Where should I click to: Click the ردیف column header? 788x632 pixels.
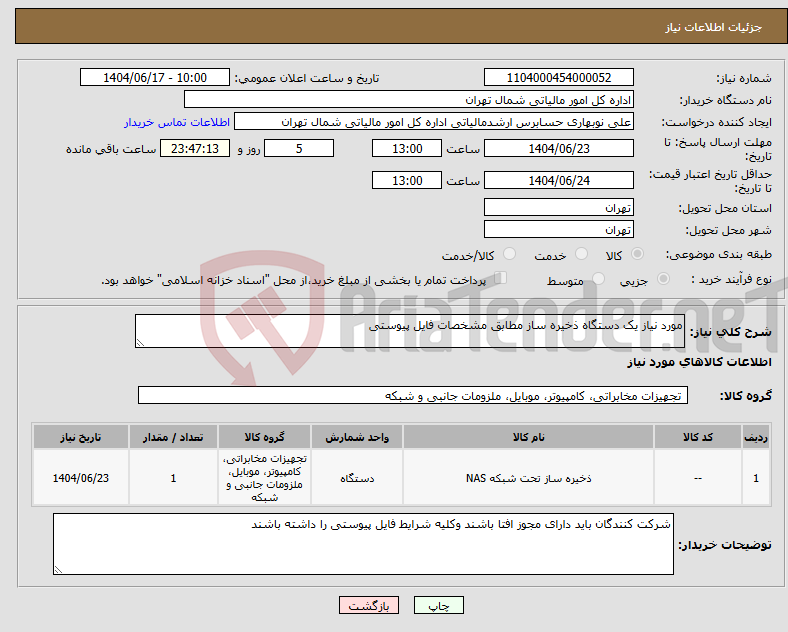click(756, 437)
